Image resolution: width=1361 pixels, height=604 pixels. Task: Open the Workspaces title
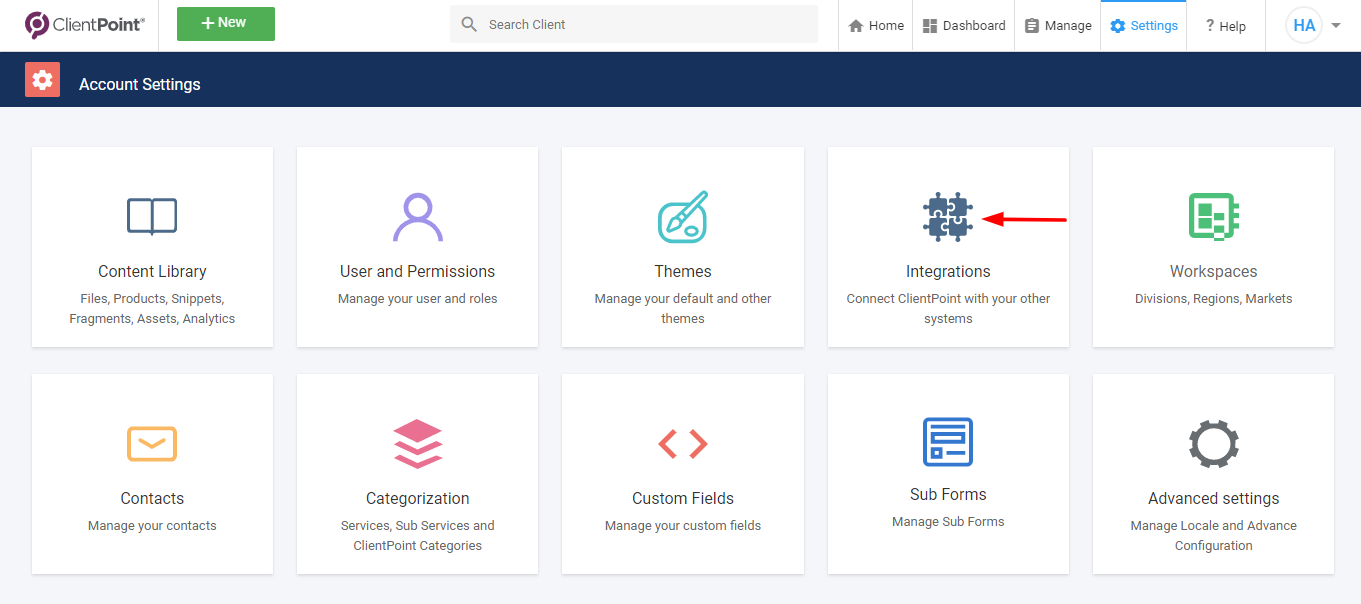click(x=1213, y=271)
